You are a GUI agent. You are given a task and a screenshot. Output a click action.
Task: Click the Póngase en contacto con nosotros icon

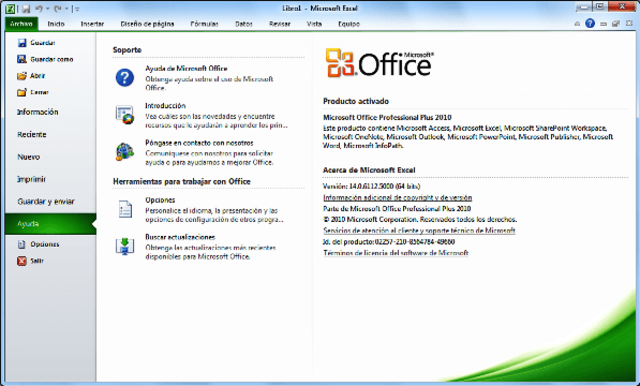click(x=125, y=152)
